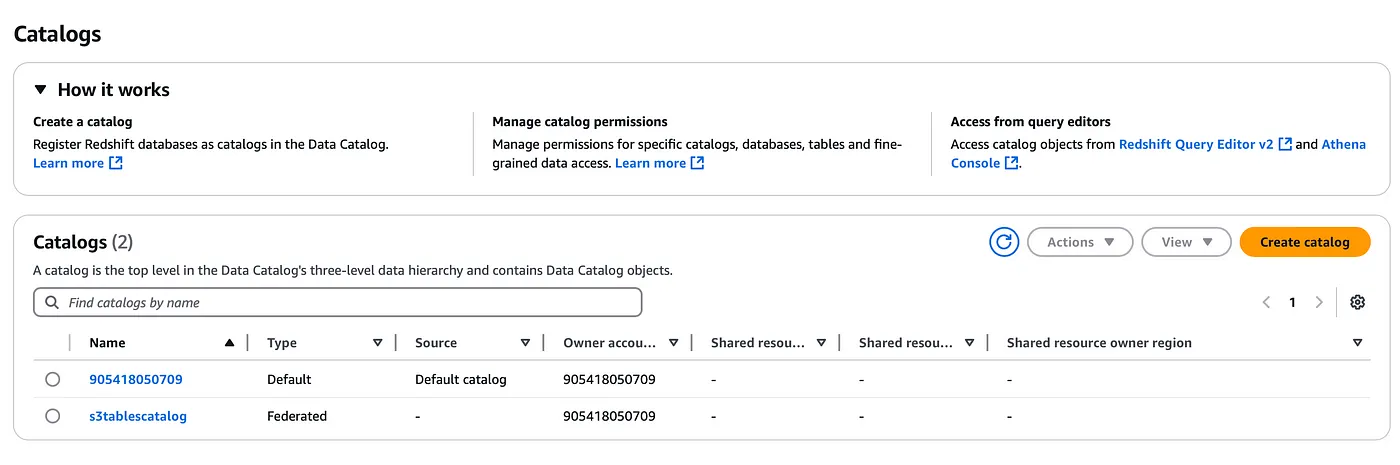Sort Shared resource owner region column

[1357, 343]
